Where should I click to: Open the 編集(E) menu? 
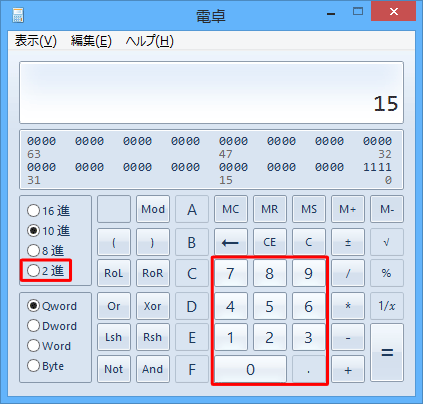pyautogui.click(x=91, y=41)
